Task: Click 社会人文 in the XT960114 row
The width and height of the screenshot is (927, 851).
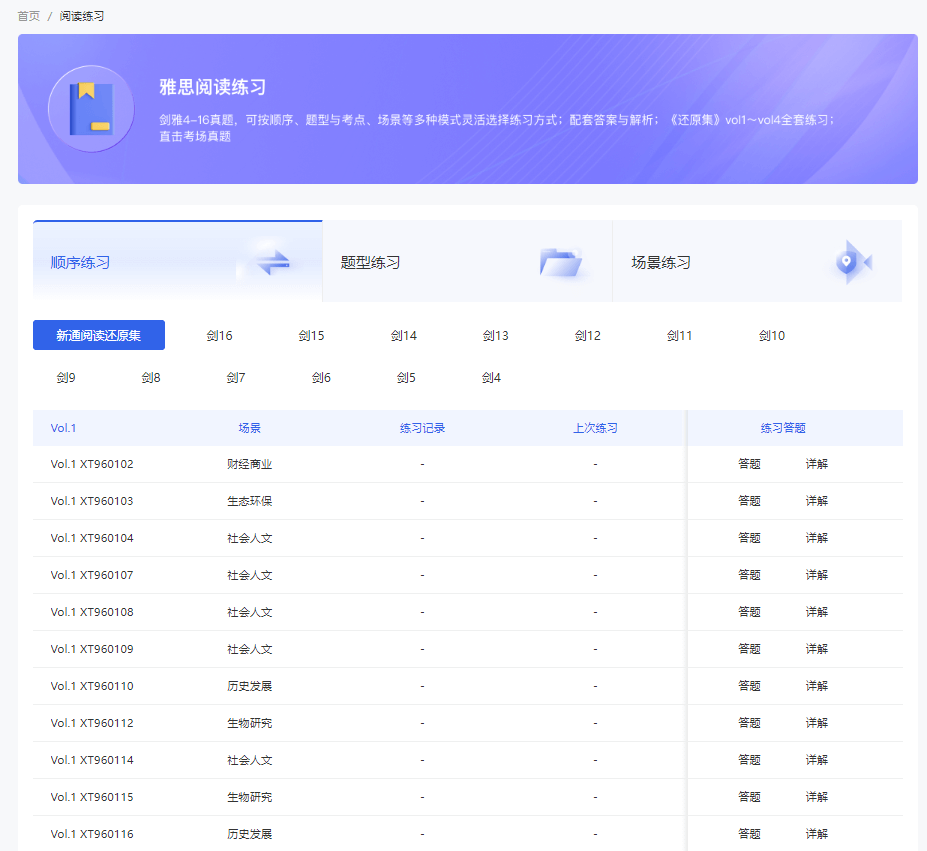Action: point(249,760)
